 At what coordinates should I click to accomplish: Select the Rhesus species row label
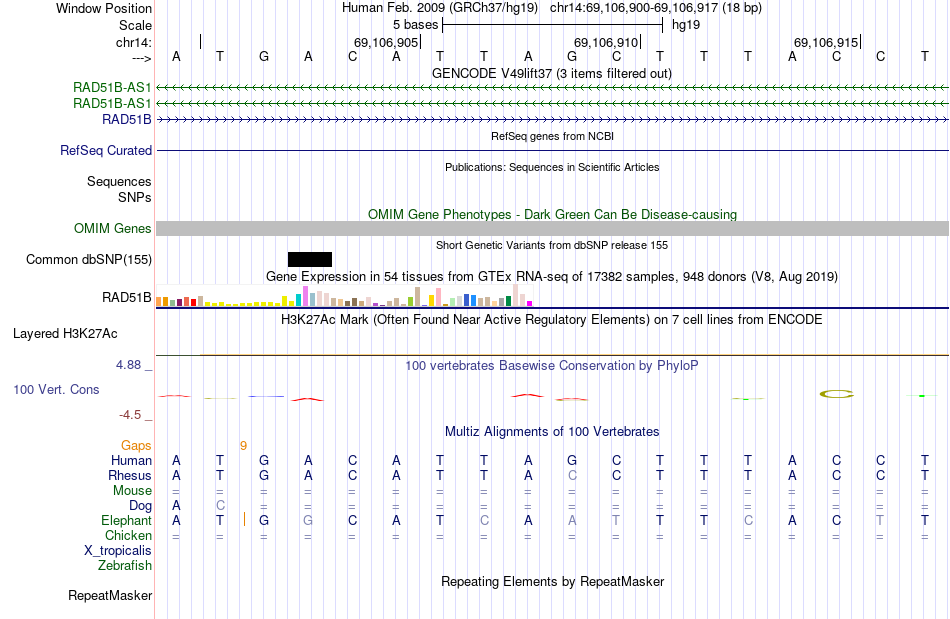(130, 475)
